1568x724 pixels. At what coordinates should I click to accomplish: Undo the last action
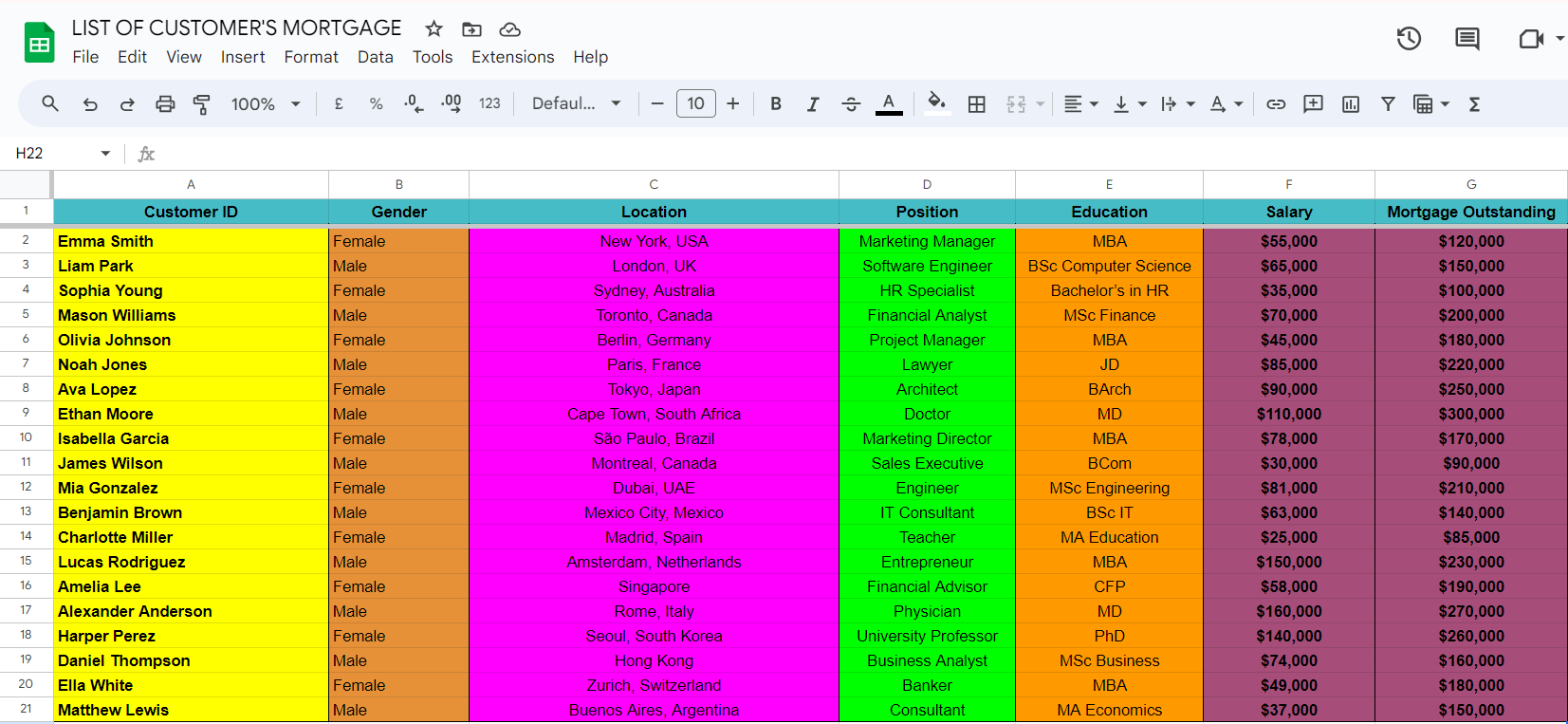tap(90, 104)
